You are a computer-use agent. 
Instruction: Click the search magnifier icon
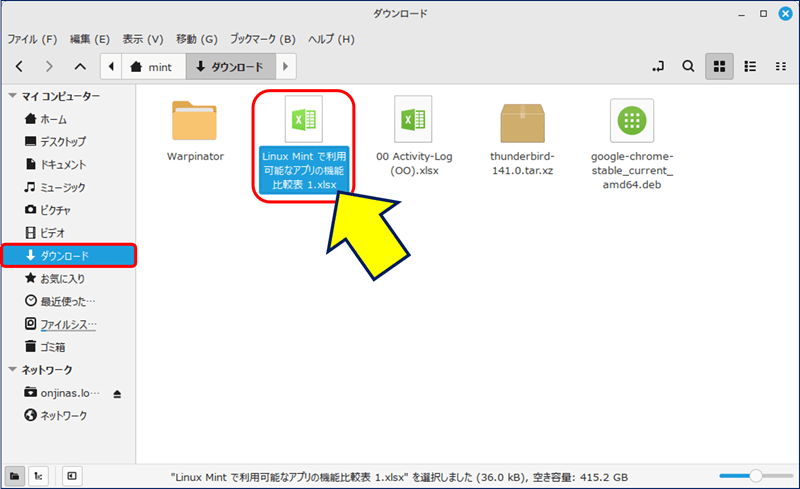pyautogui.click(x=688, y=67)
